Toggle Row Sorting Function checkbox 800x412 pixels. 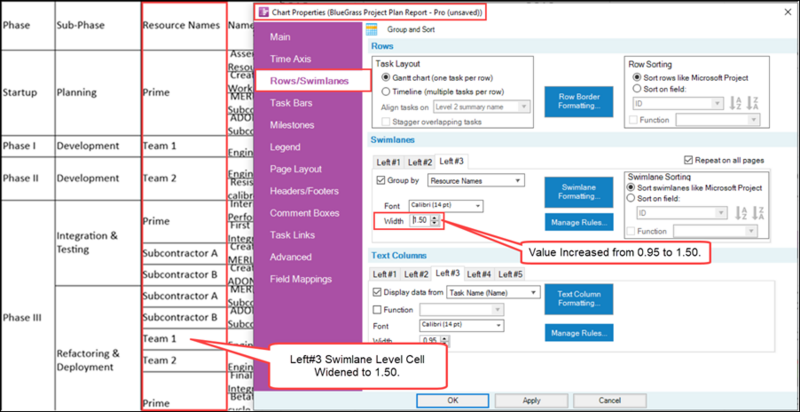pos(633,120)
